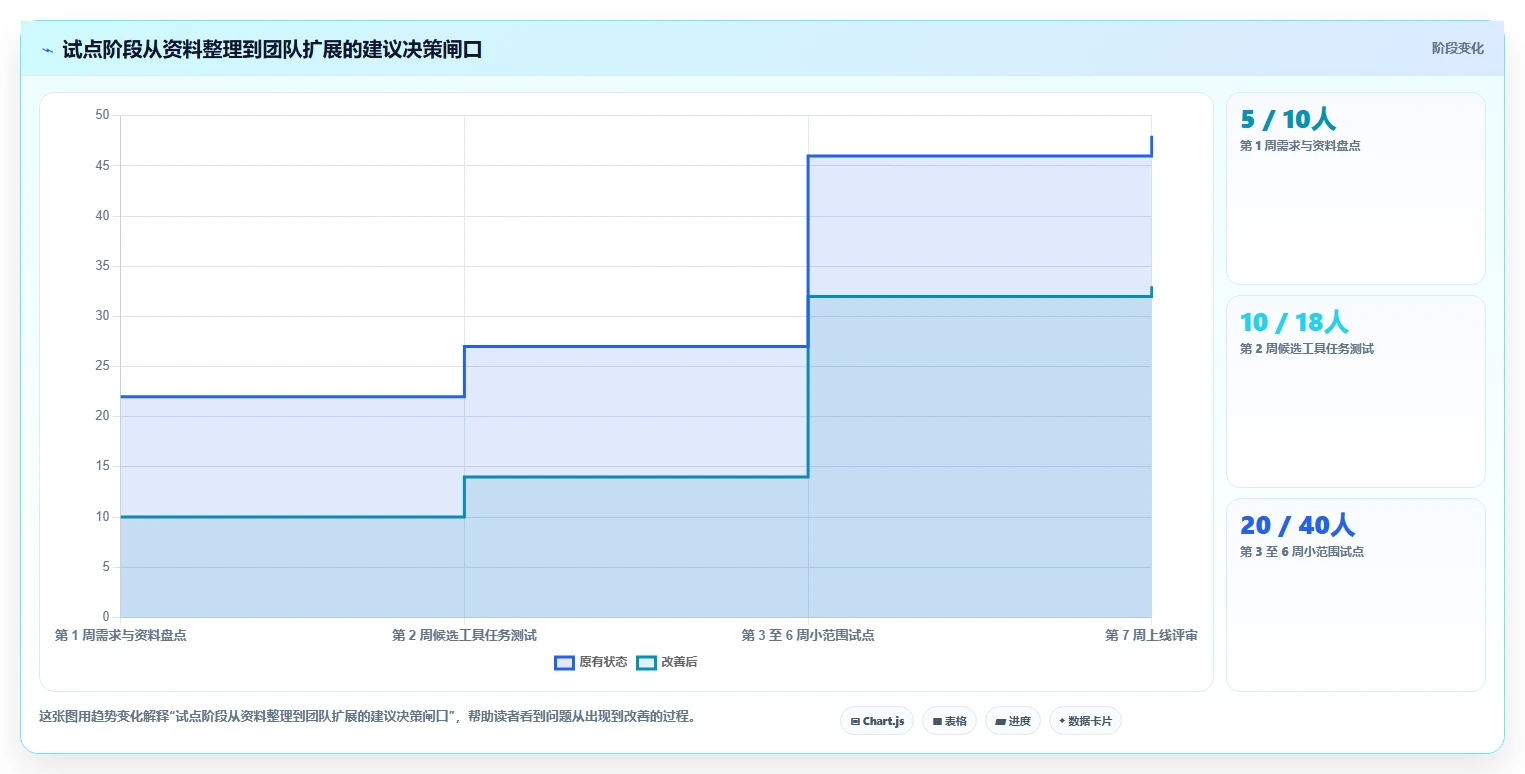Click the description sentence below the chart
The height and width of the screenshot is (774, 1525).
[x=367, y=716]
